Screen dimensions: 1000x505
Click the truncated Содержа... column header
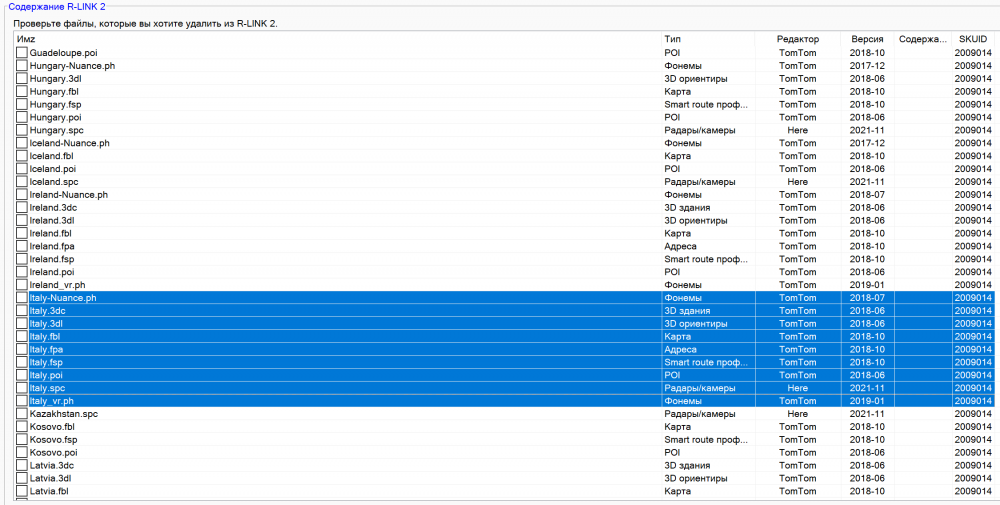[923, 39]
